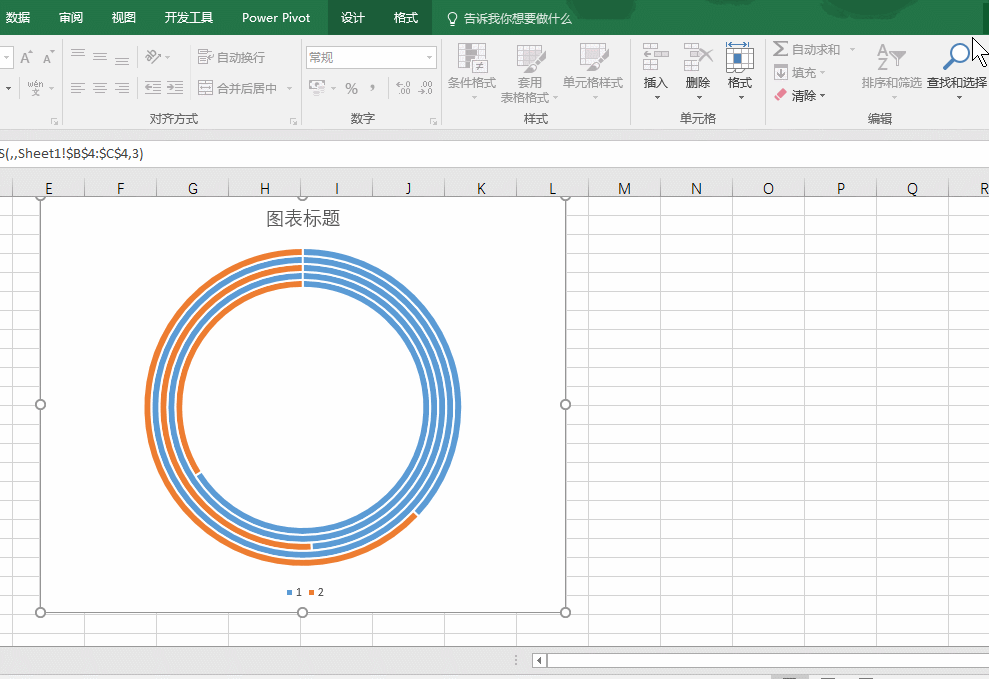Align text to the right
The width and height of the screenshot is (989, 679).
(x=122, y=88)
